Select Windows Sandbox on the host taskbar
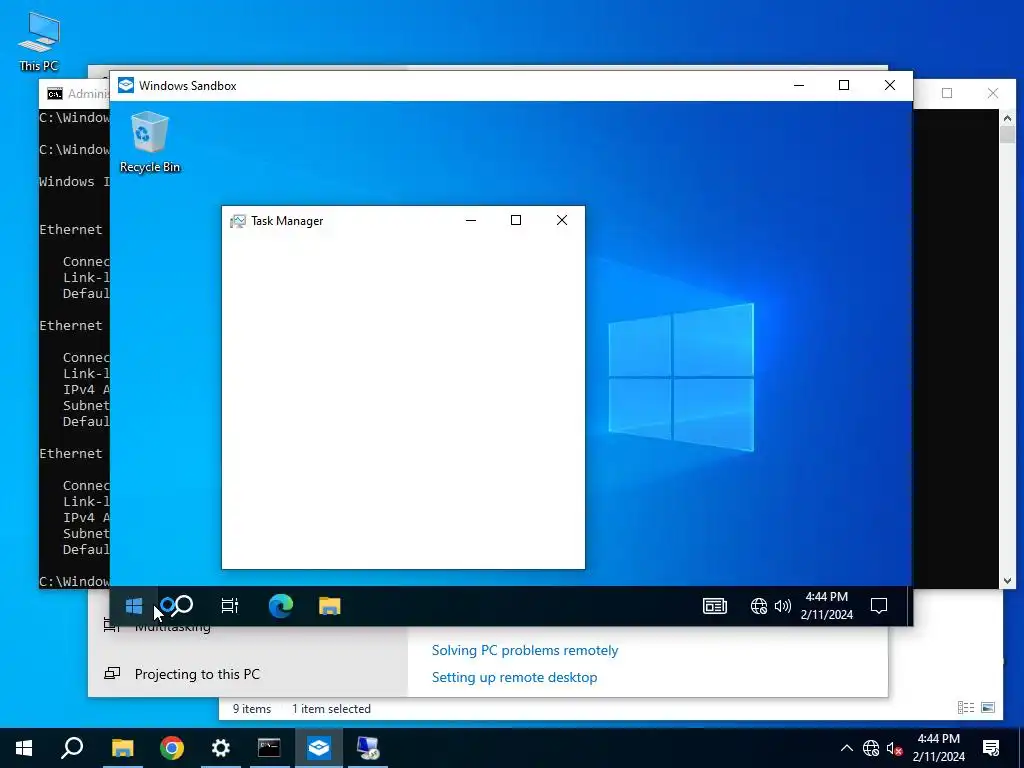 (319, 748)
